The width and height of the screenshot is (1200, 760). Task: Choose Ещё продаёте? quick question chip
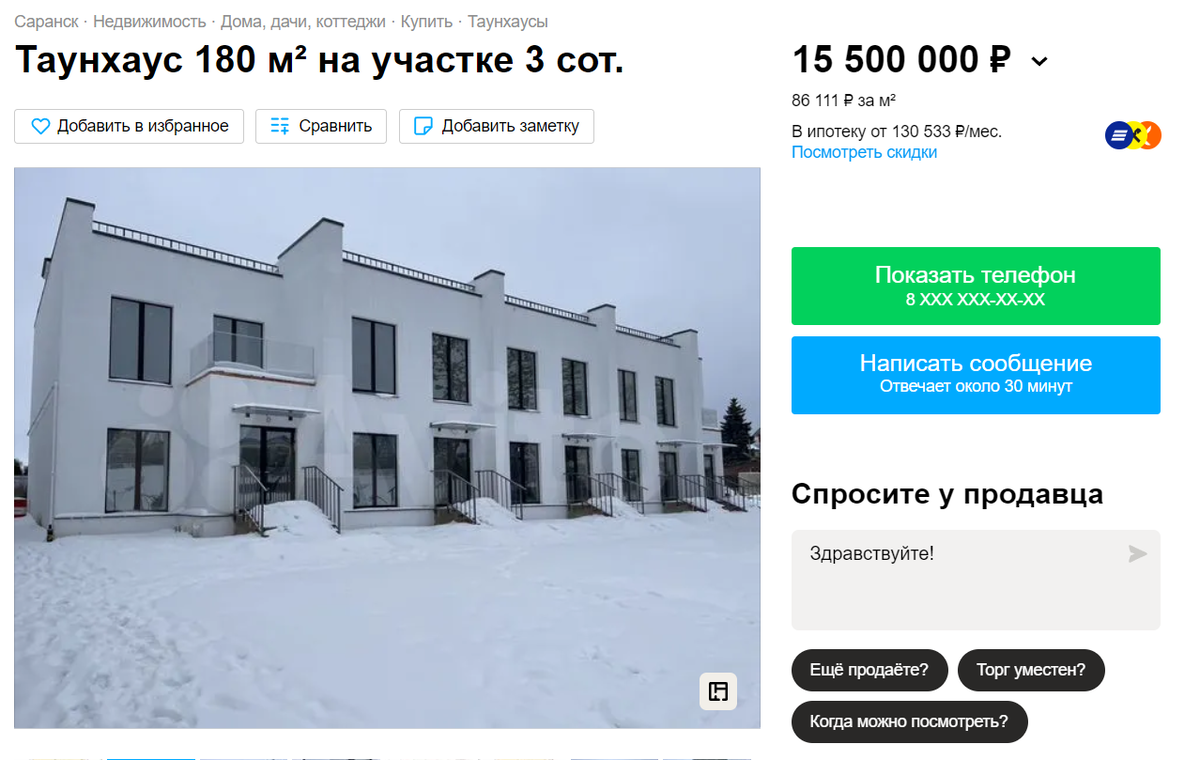click(x=869, y=670)
